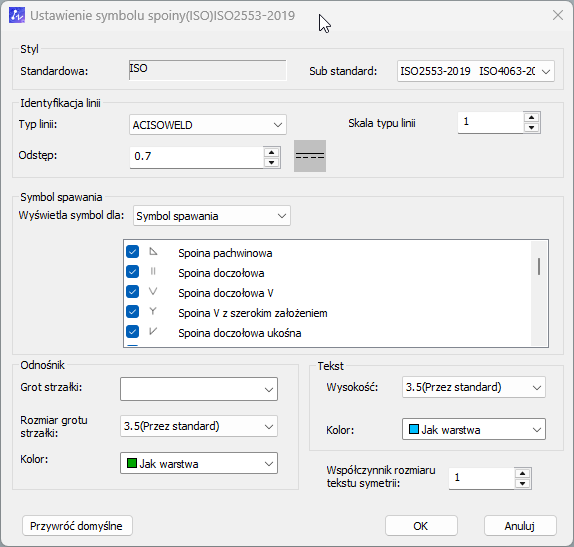Open the Grot strzałki dropdown
The image size is (574, 547).
[199, 389]
